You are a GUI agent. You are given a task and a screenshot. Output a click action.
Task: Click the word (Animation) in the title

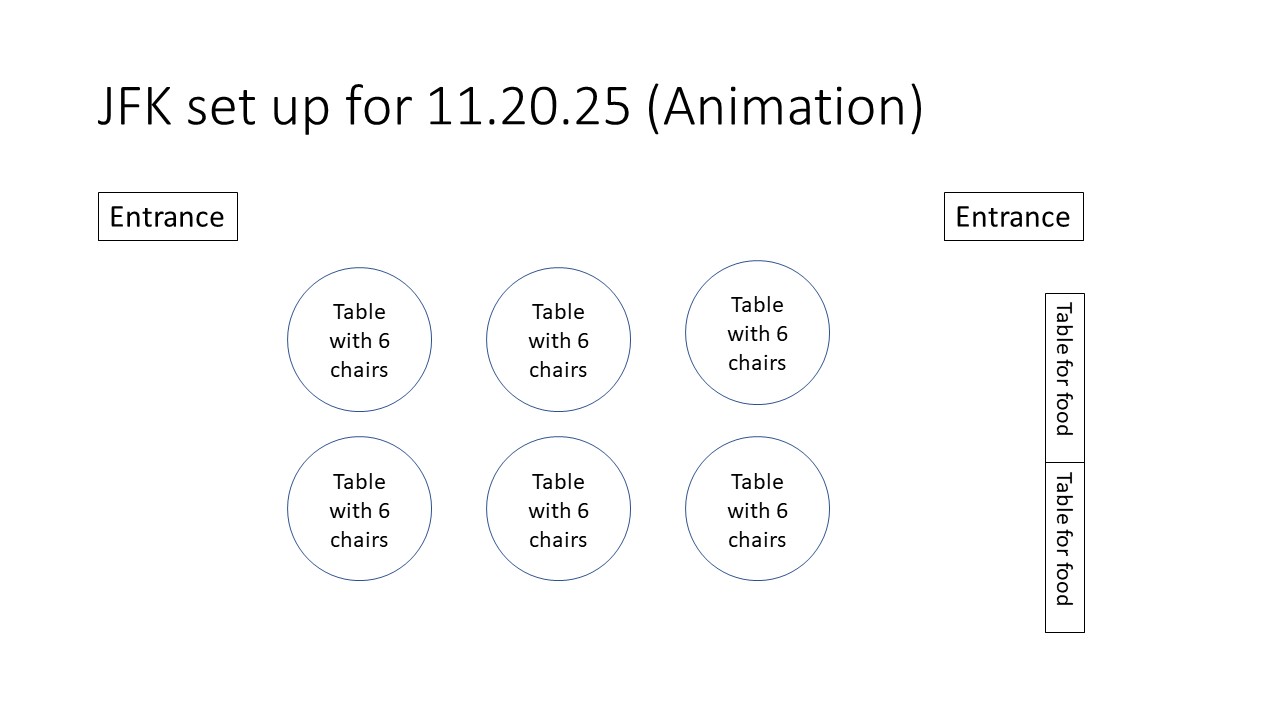(x=784, y=106)
